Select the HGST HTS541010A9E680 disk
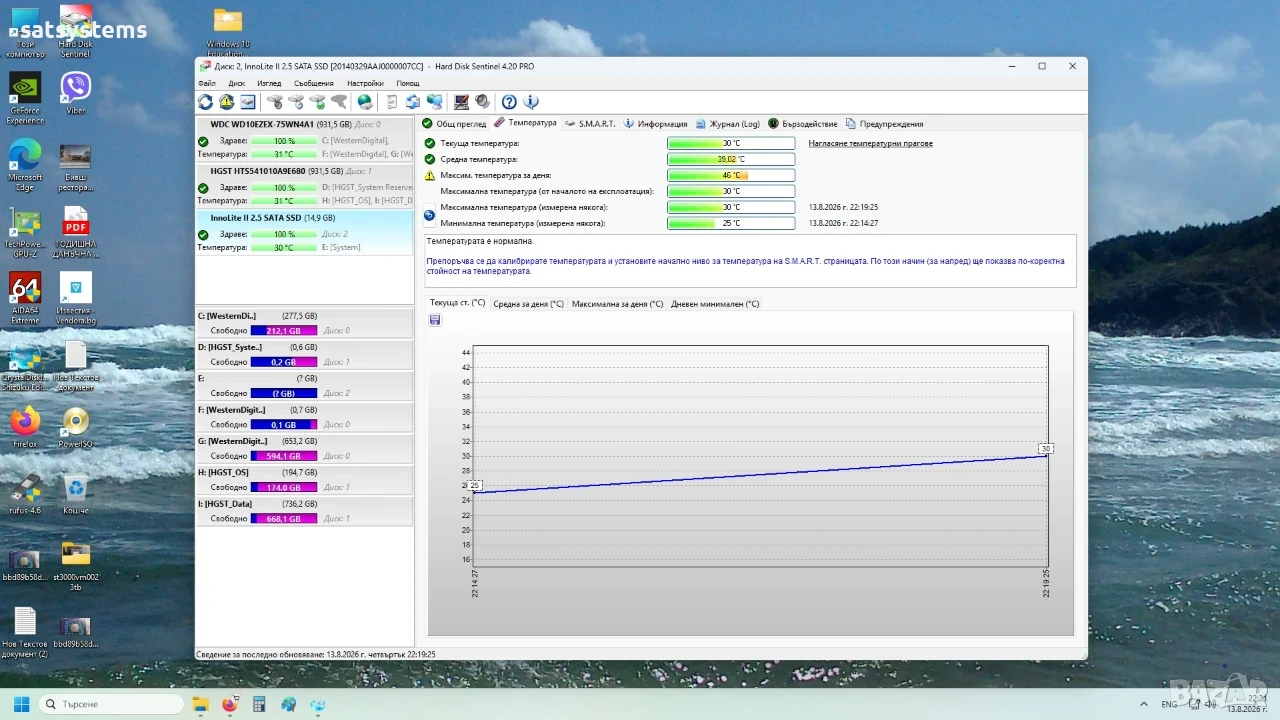This screenshot has height=720, width=1280. pos(305,186)
